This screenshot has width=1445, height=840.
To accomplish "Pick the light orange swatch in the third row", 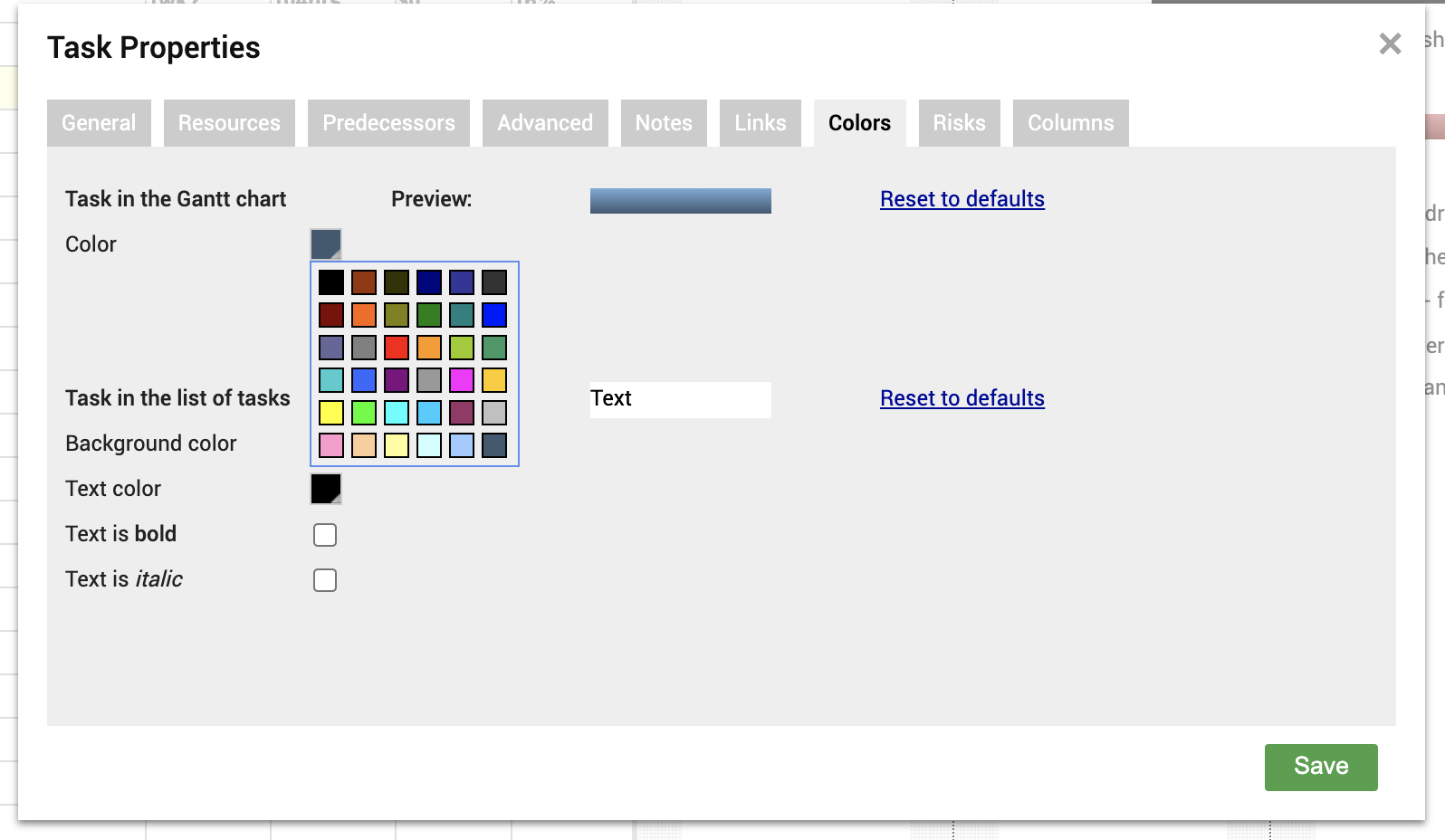I will [429, 348].
